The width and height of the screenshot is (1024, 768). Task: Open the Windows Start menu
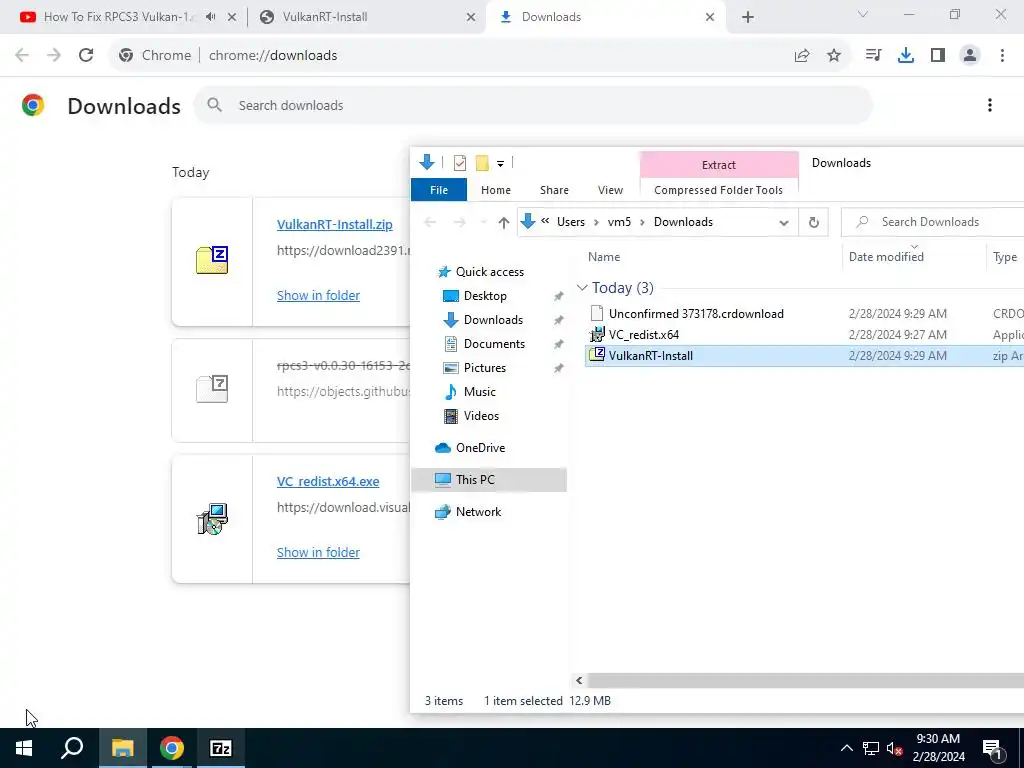click(x=24, y=748)
